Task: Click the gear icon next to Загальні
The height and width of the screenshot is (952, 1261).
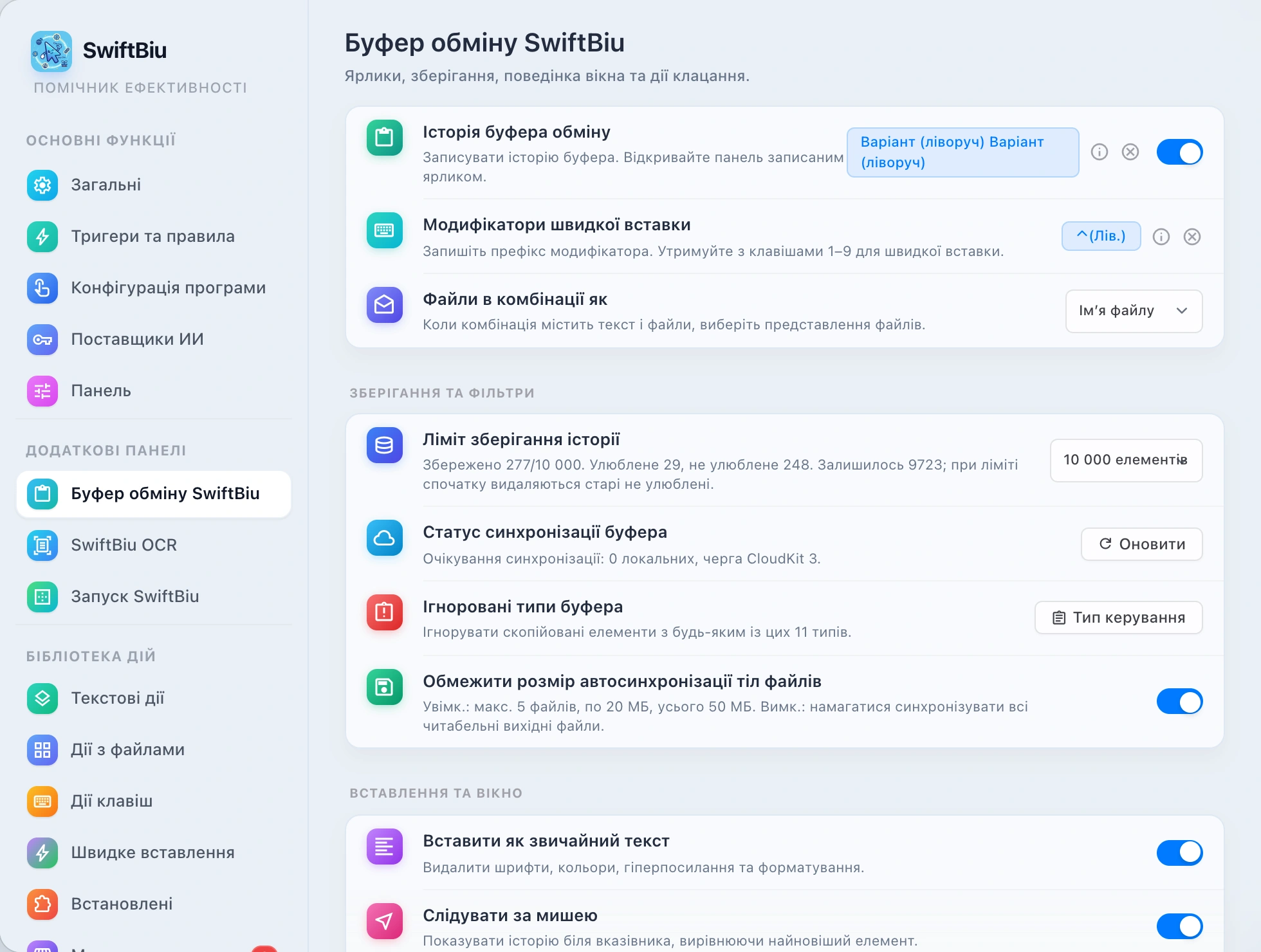Action: [42, 185]
